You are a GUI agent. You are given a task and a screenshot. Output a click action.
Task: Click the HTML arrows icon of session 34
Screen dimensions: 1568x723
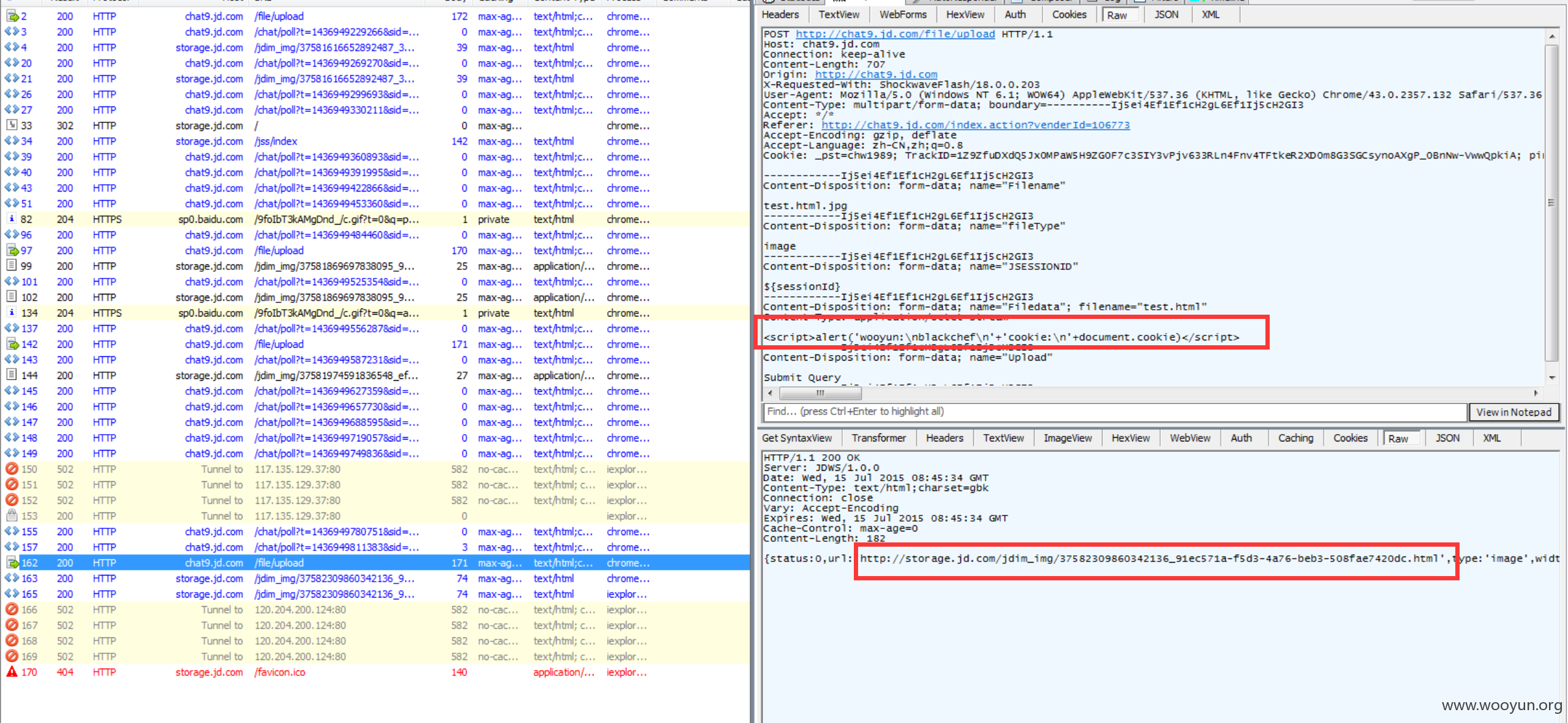12,141
